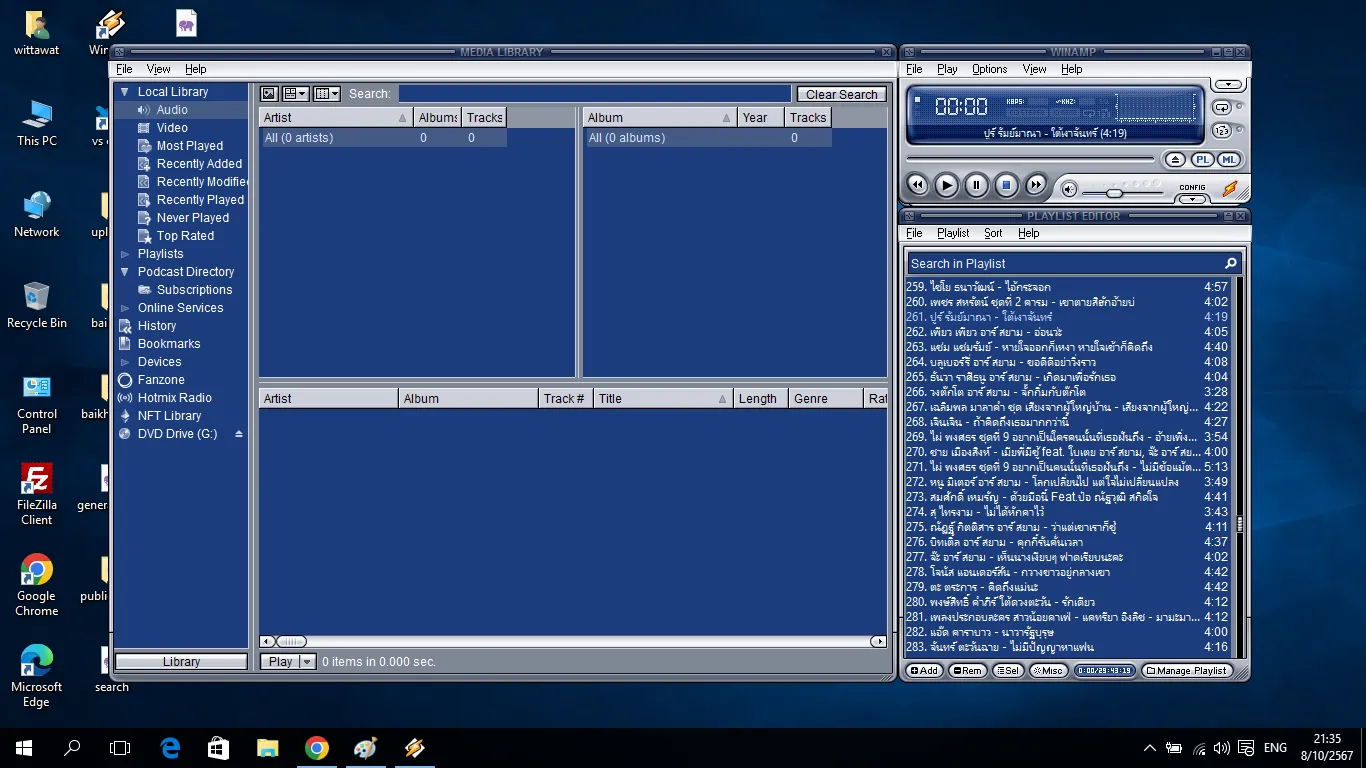Select playlist track 283 (4:16)
This screenshot has height=768, width=1366.
coord(1067,647)
